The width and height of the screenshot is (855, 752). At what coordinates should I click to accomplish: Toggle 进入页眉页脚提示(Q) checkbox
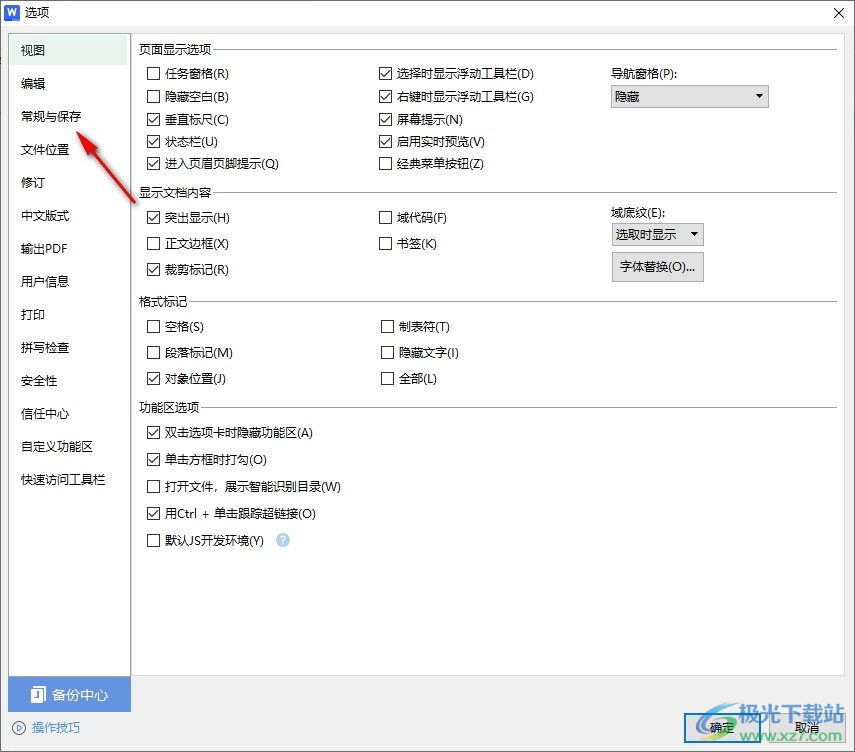click(154, 164)
